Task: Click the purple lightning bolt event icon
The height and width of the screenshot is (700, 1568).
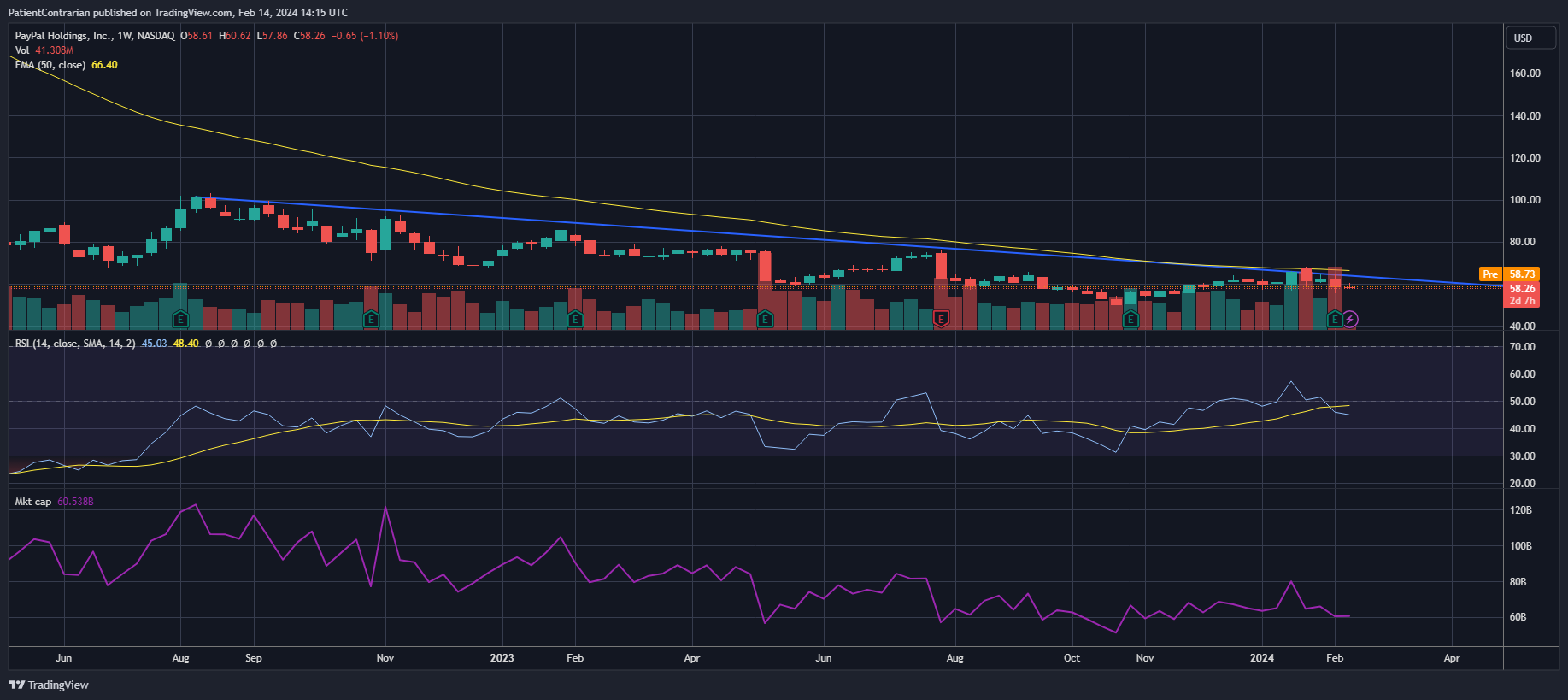Action: (1350, 320)
